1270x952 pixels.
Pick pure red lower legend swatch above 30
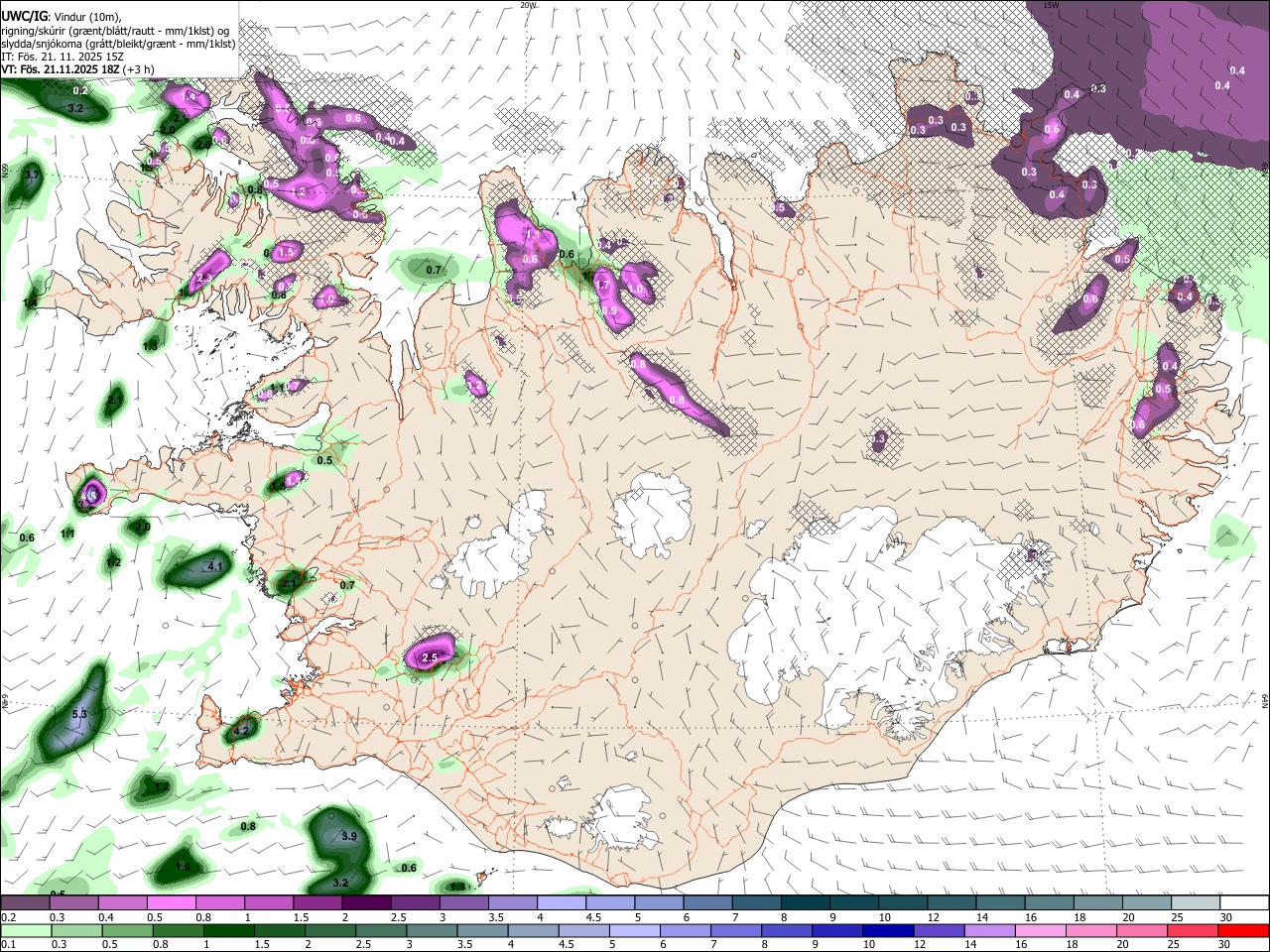pyautogui.click(x=1244, y=930)
